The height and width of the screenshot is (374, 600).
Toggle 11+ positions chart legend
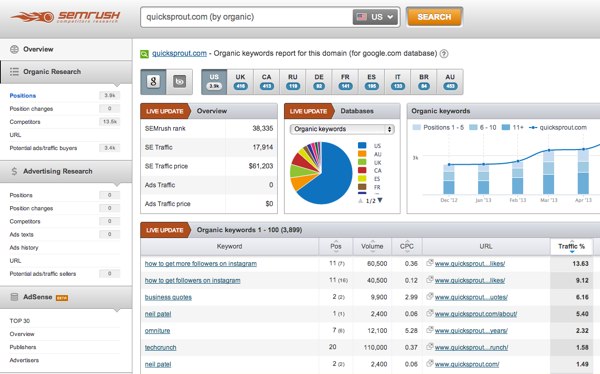513,127
